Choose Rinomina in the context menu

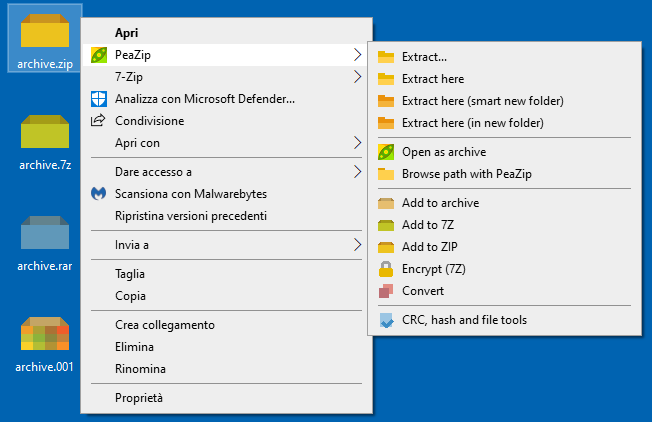coord(139,369)
